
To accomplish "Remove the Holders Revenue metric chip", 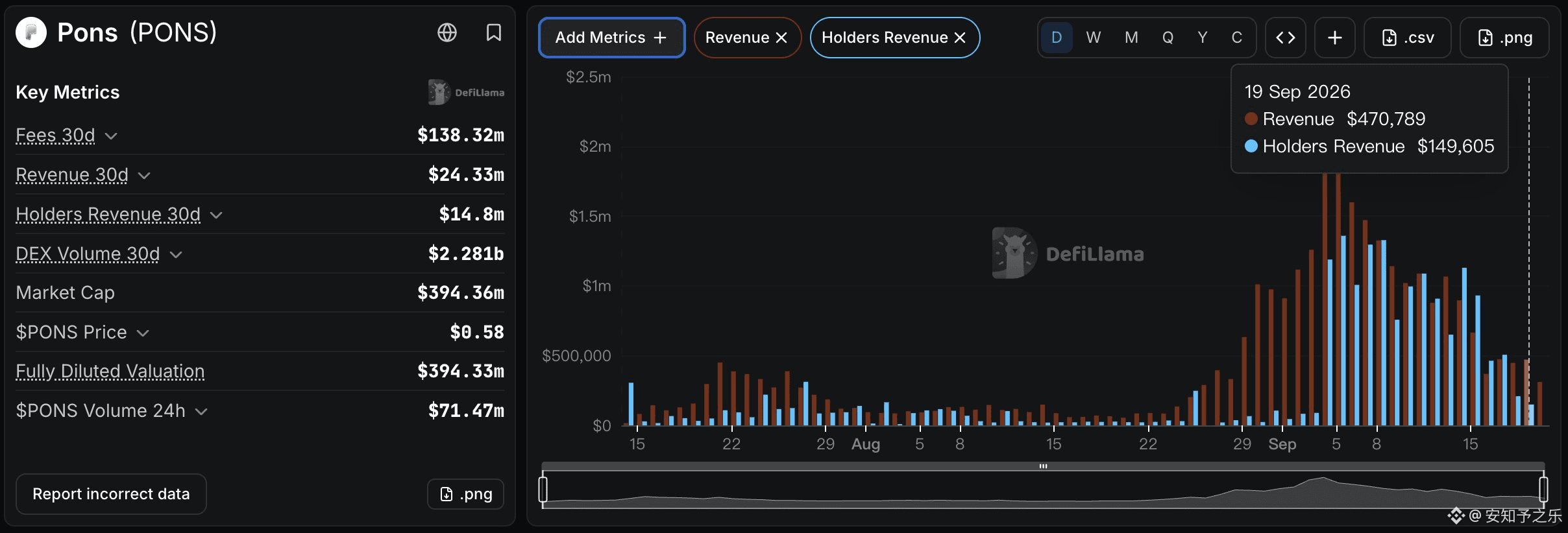I will [x=960, y=38].
